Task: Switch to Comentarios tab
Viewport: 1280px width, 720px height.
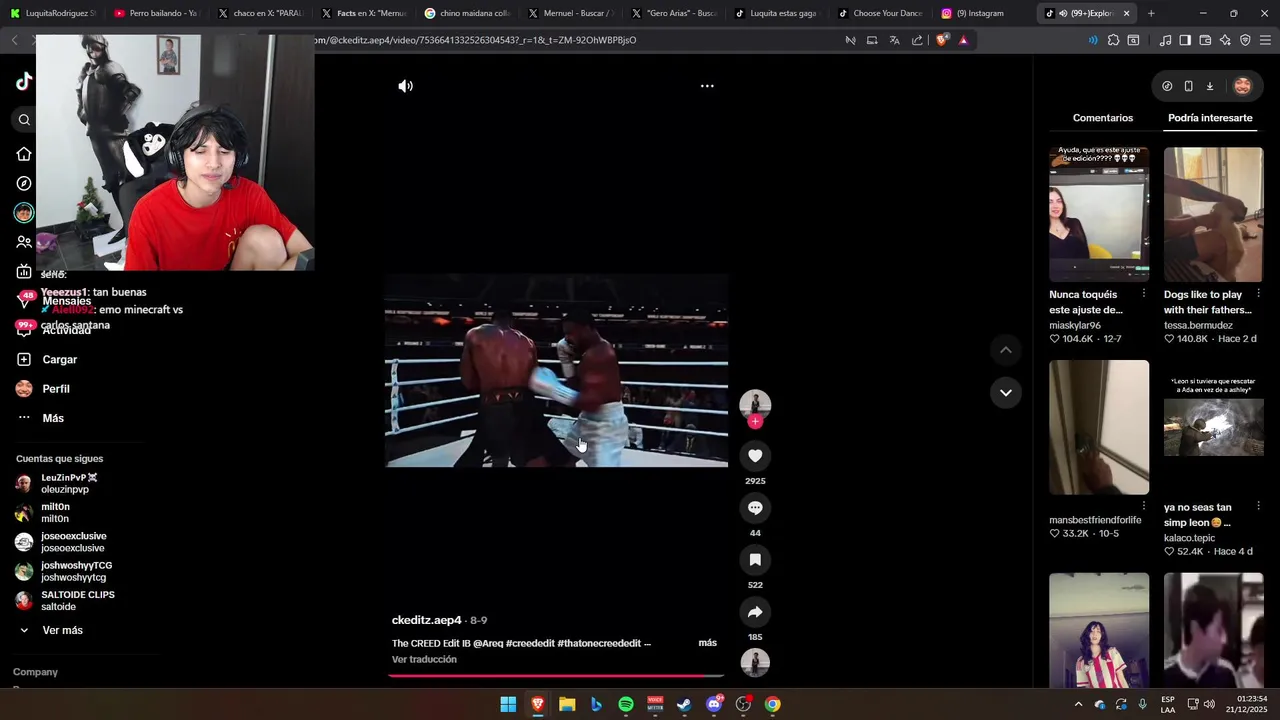Action: (1103, 118)
